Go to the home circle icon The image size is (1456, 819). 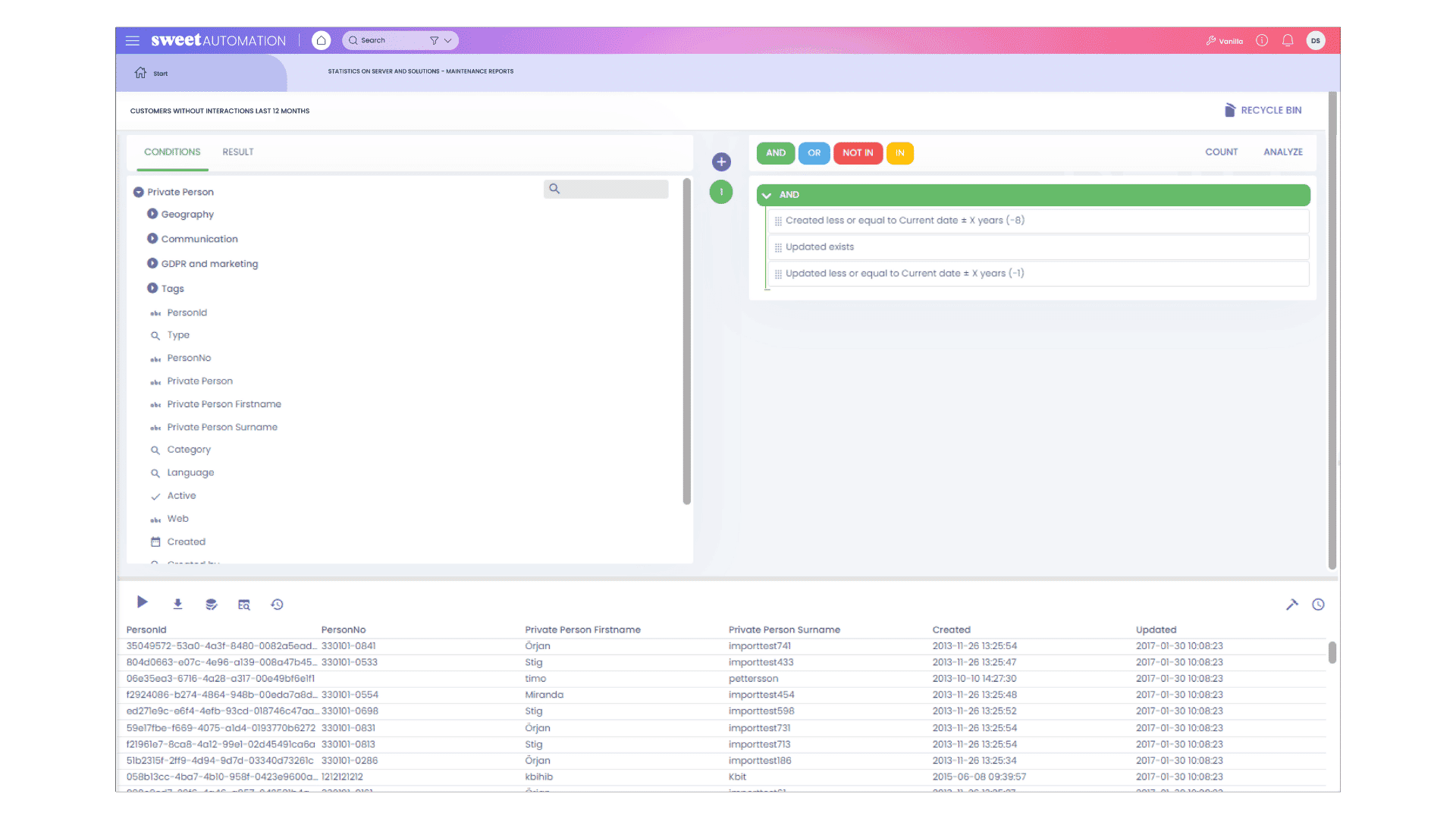[x=322, y=41]
